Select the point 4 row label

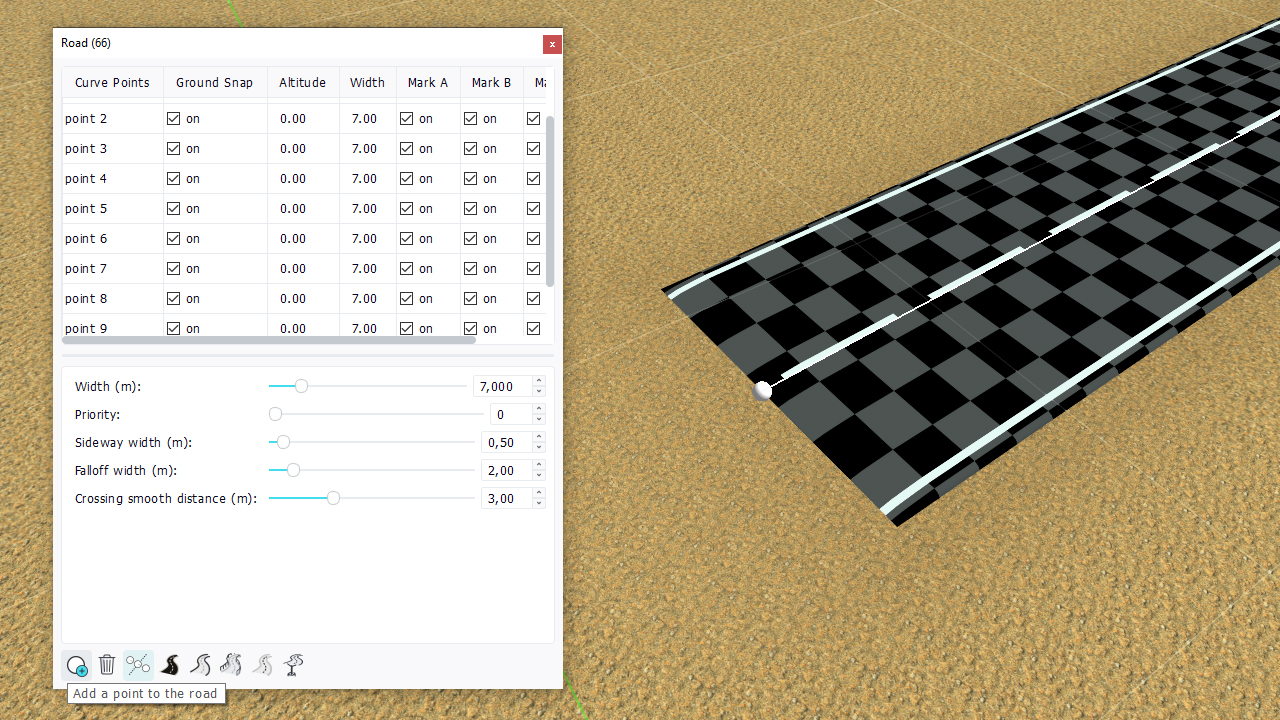[86, 179]
